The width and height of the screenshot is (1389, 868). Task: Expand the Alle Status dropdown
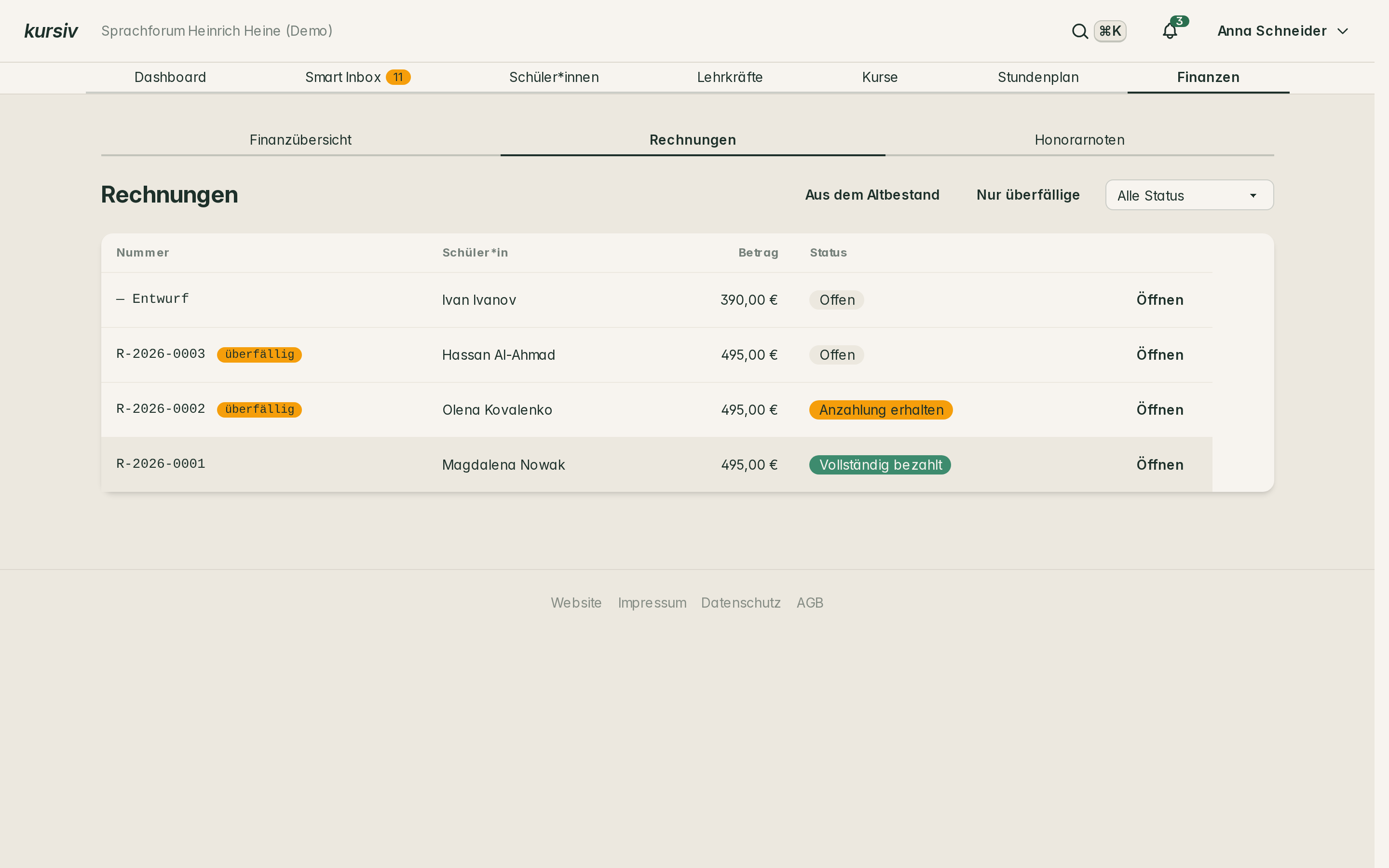click(x=1189, y=195)
